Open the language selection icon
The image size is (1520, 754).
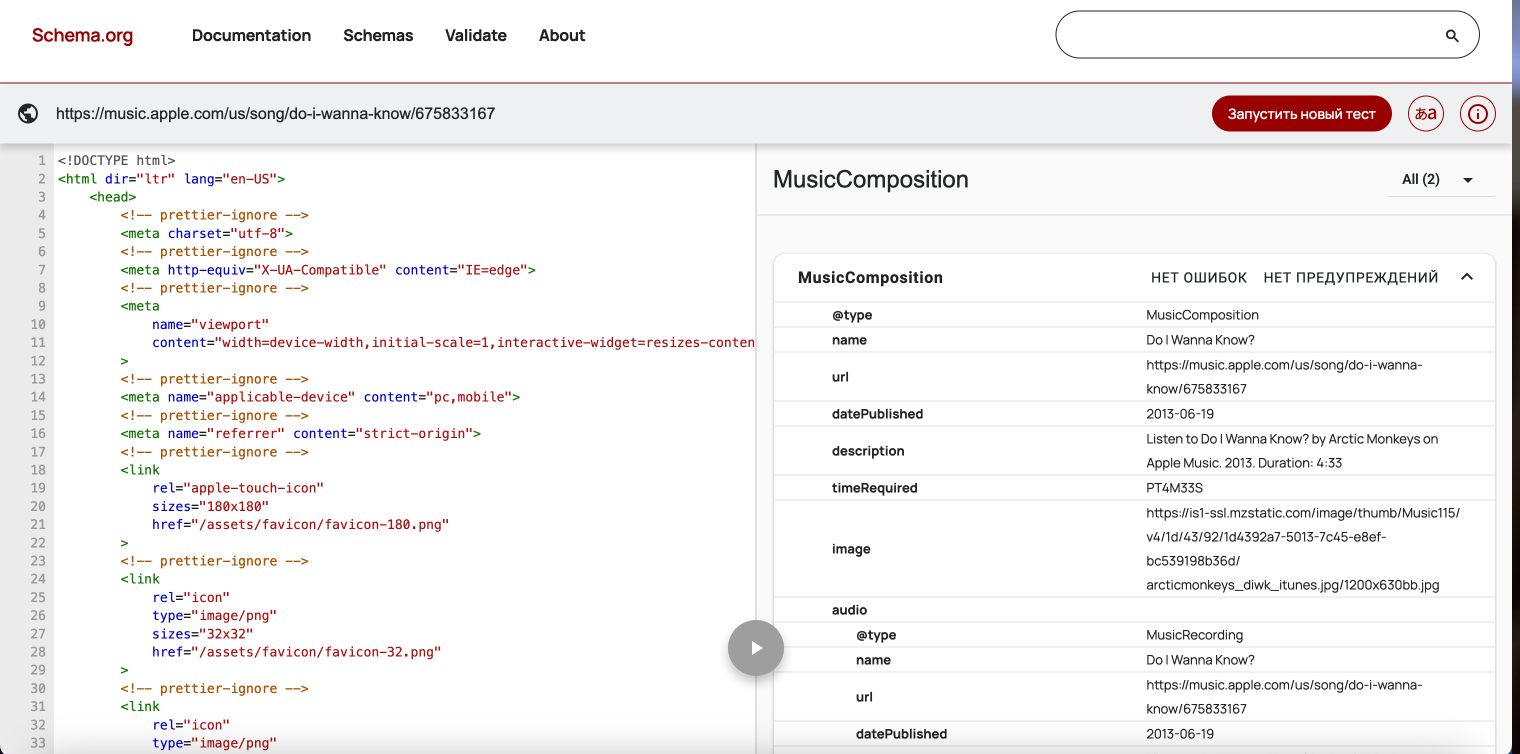click(x=1425, y=114)
